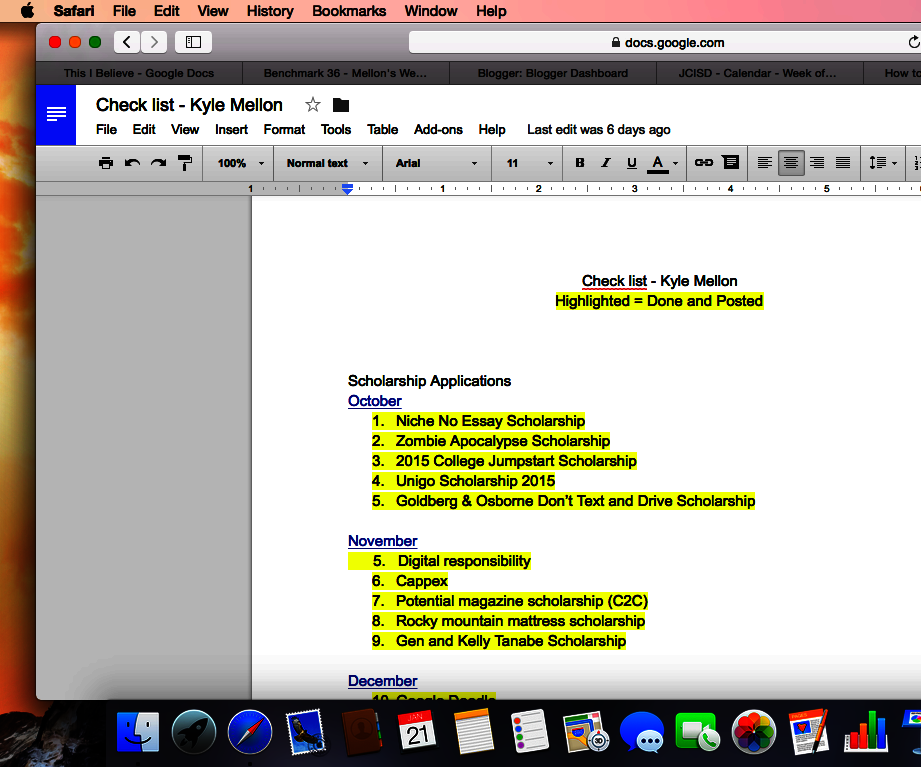This screenshot has width=921, height=767.
Task: Click the Print icon in Docs toolbar
Action: 106,163
